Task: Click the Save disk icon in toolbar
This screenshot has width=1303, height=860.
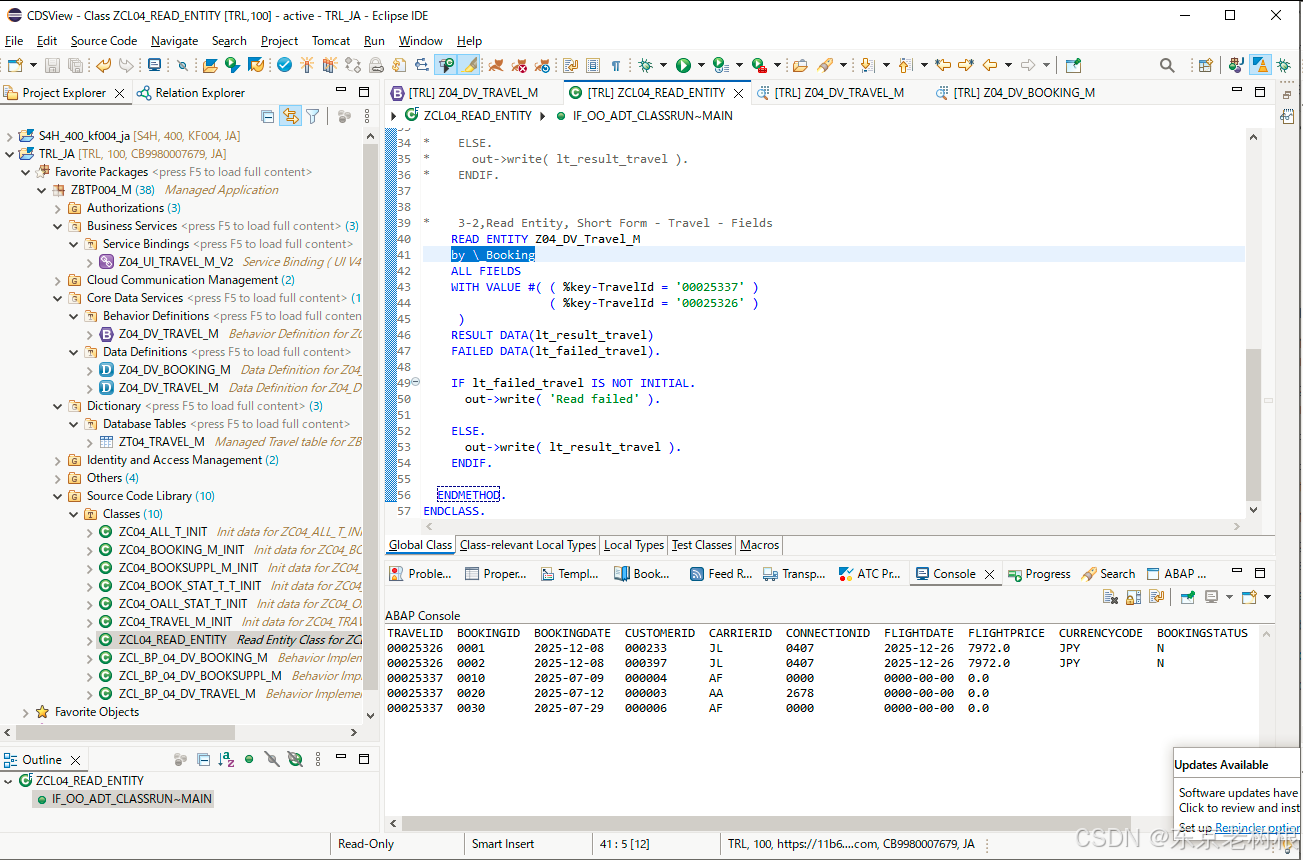Action: (53, 66)
